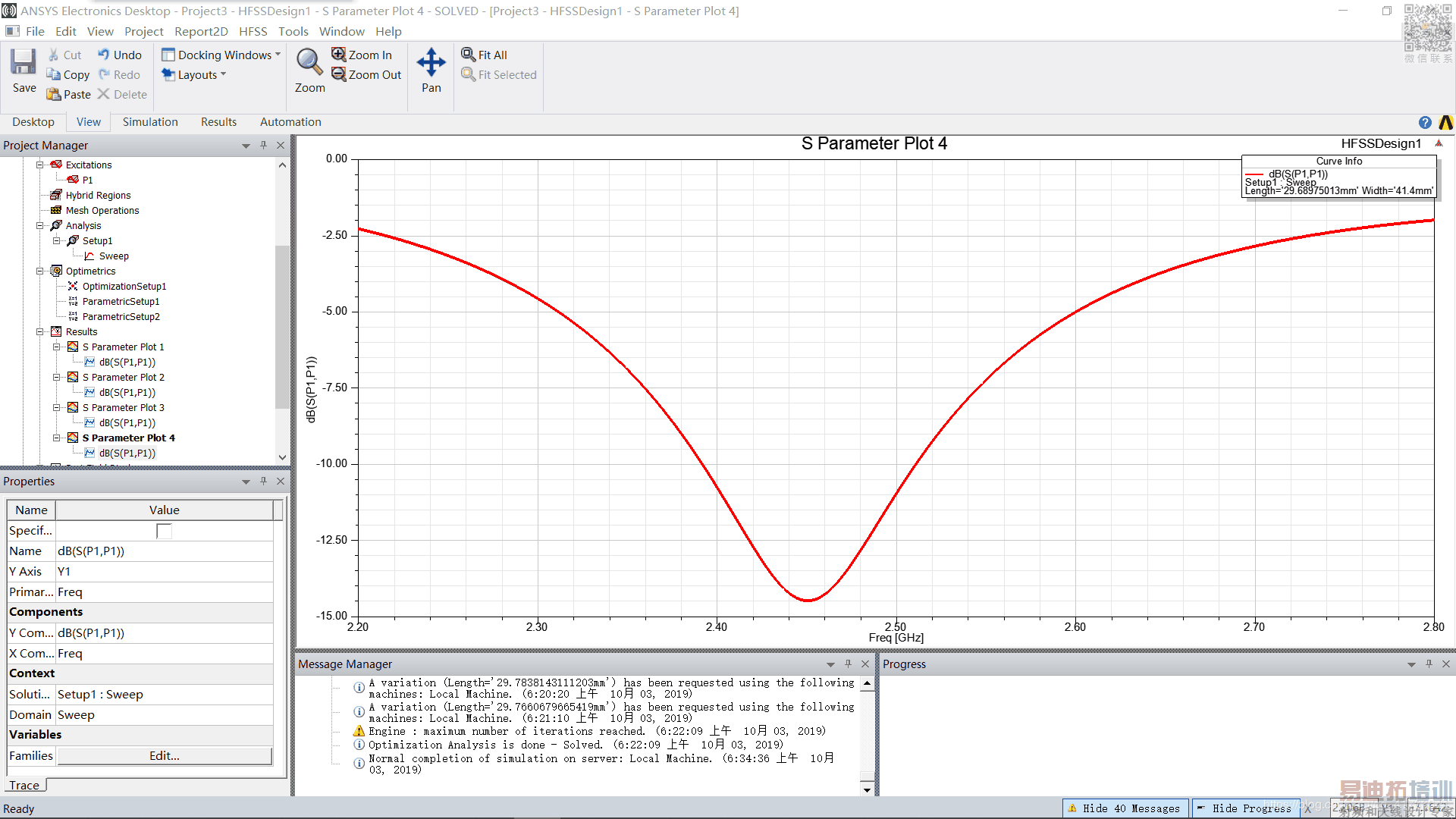This screenshot has height=819, width=1456.
Task: Select the Hybrid Regions icon
Action: coord(56,195)
